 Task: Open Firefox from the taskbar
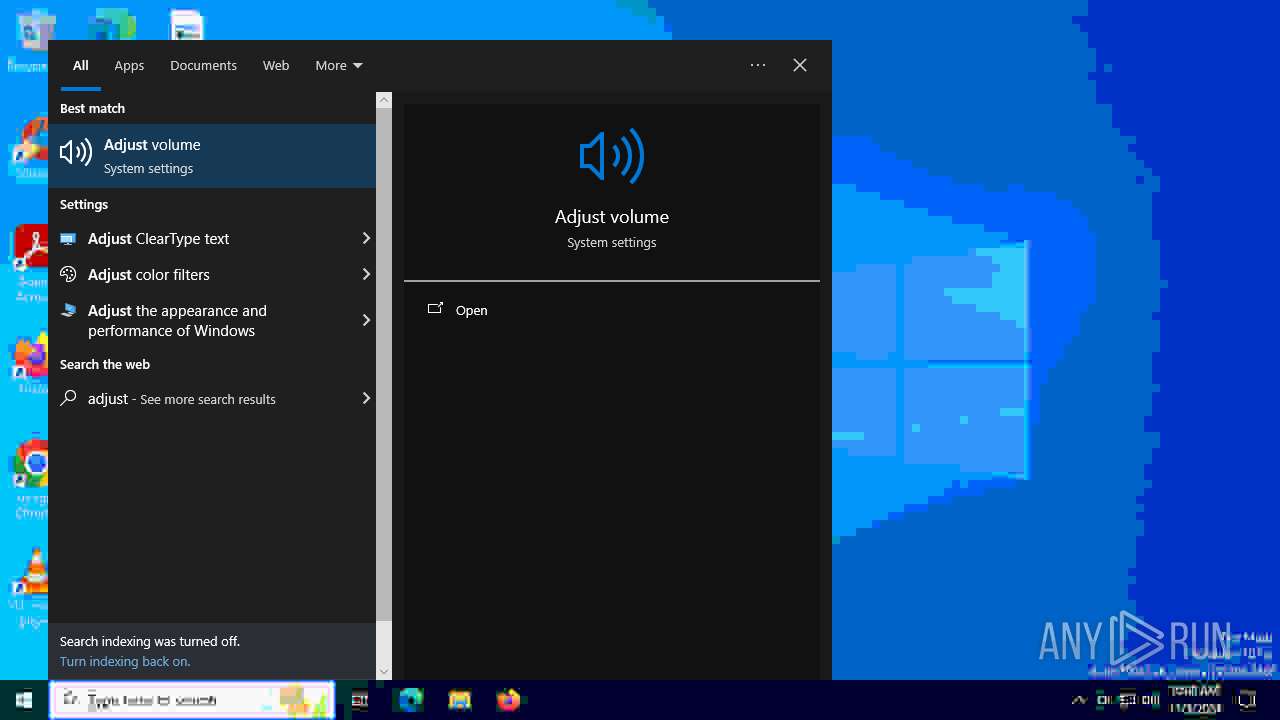point(509,700)
